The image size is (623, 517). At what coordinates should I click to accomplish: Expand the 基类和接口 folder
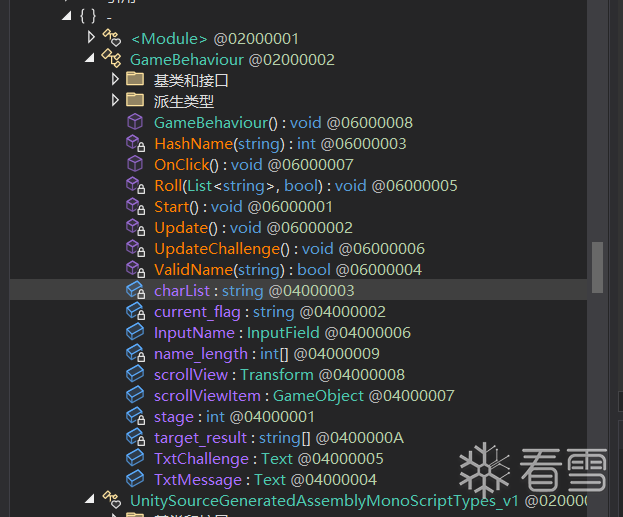(115, 79)
